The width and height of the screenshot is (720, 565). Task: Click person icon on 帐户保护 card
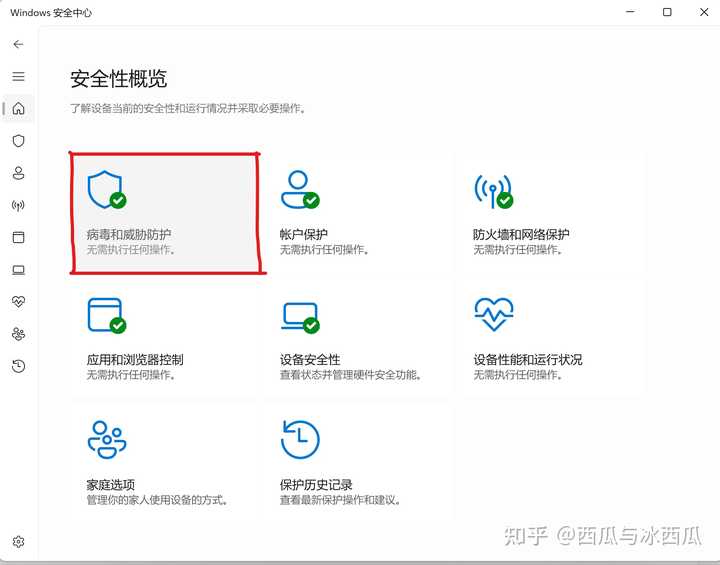tap(300, 190)
